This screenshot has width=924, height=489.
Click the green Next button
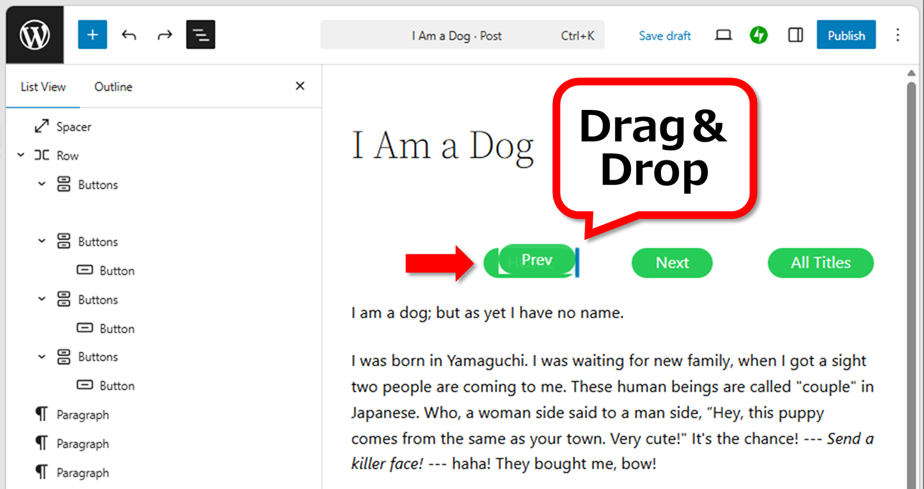[x=672, y=263]
